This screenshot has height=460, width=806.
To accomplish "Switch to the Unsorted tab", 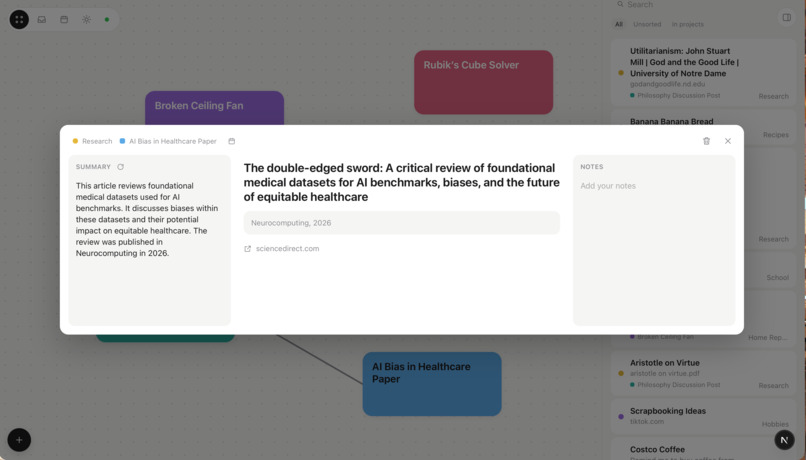I will click(647, 24).
